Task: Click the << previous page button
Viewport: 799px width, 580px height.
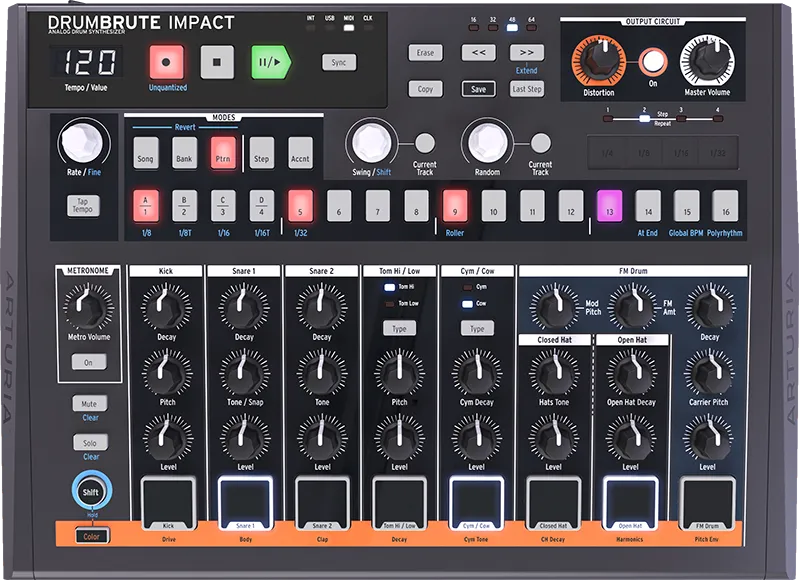Action: point(478,52)
